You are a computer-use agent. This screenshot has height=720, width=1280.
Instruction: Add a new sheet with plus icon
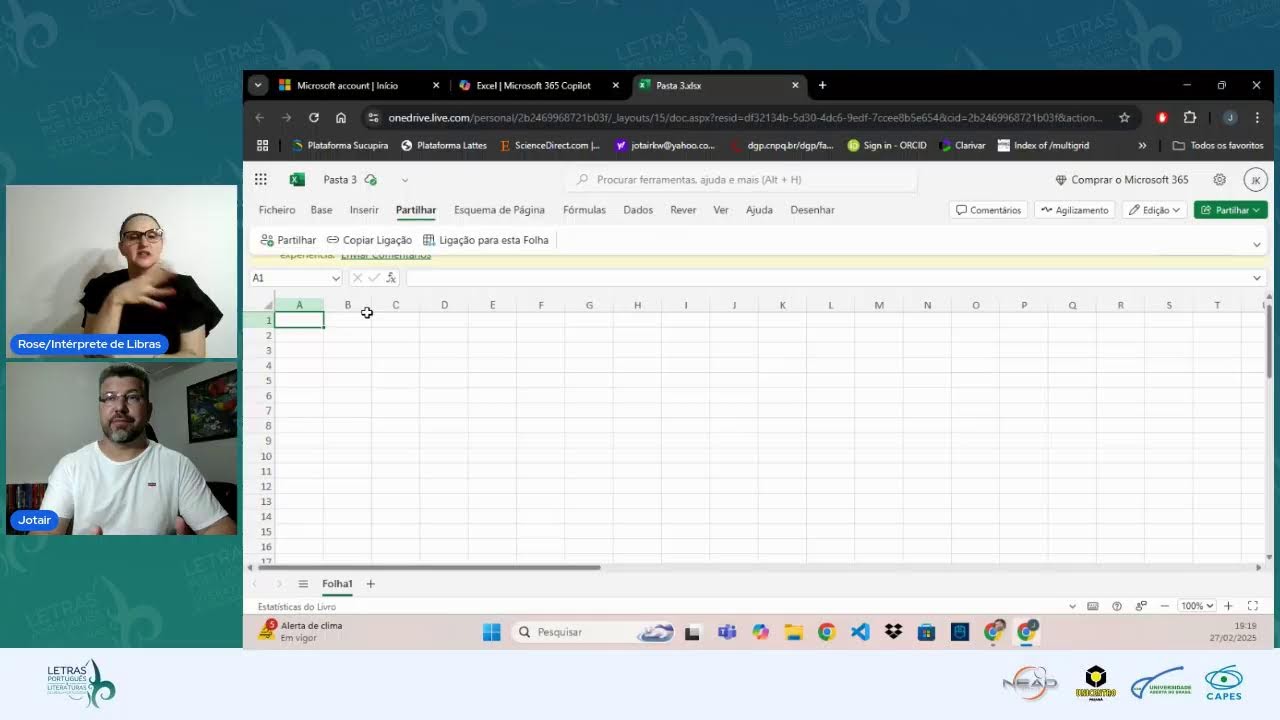370,584
